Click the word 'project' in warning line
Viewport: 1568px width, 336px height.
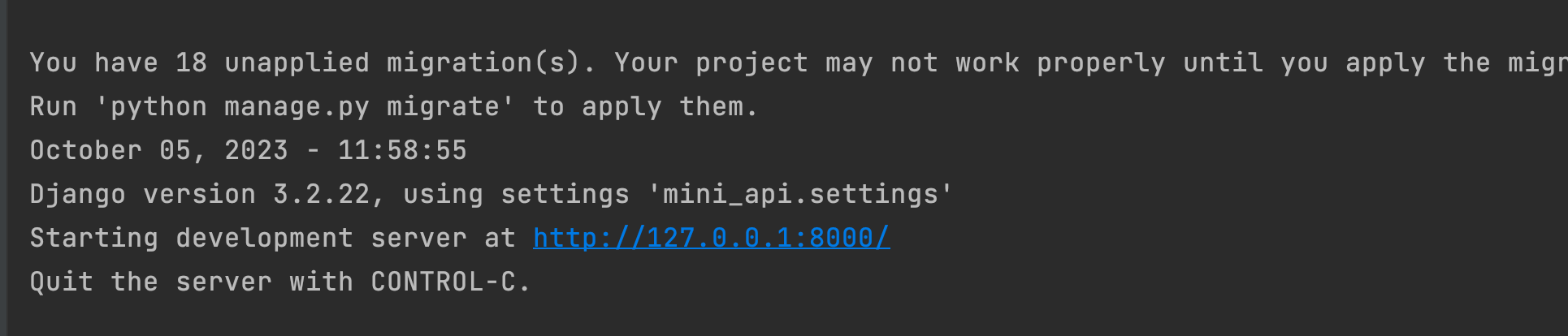point(752,62)
